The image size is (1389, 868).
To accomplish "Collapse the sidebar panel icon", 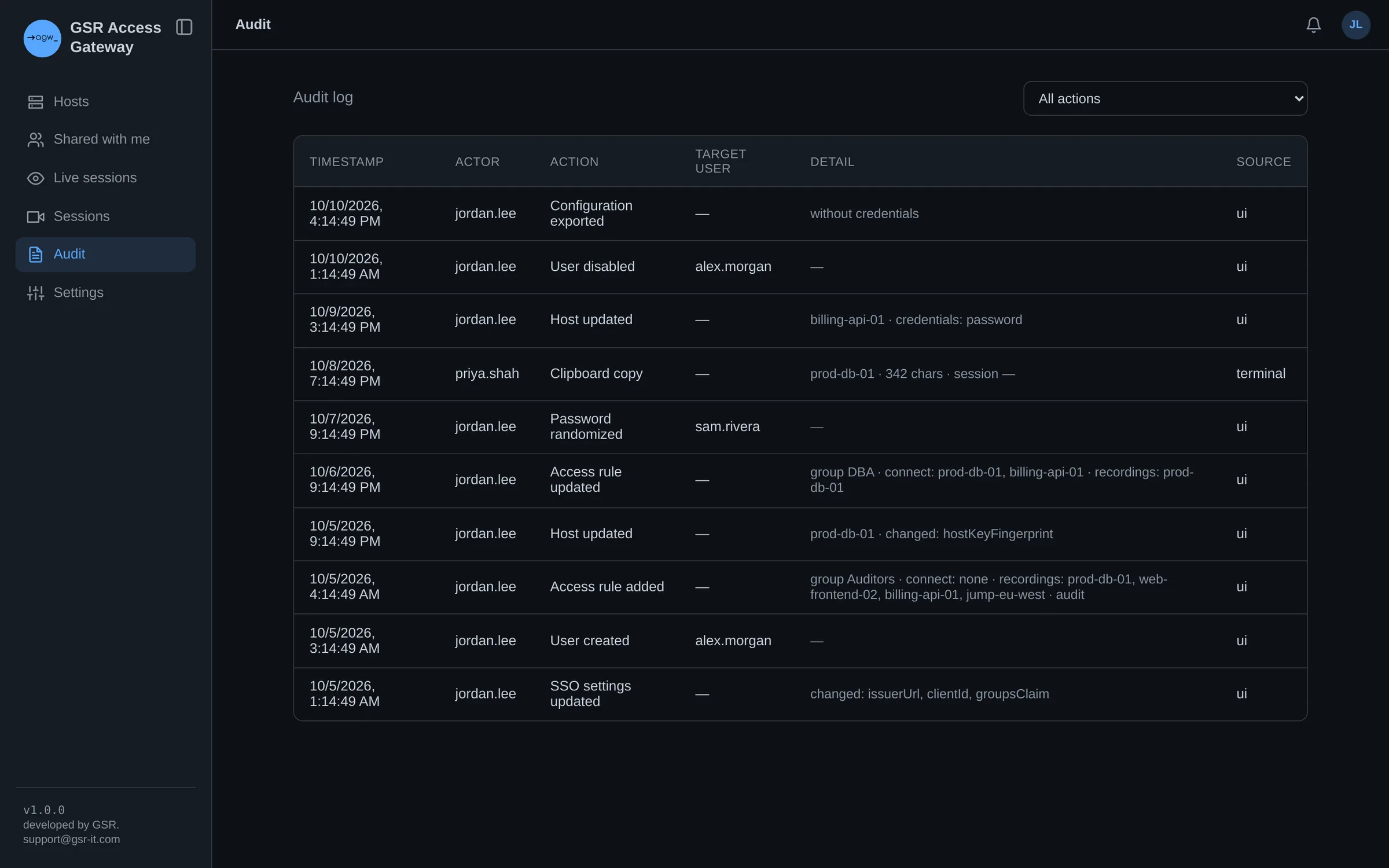I will pyautogui.click(x=184, y=27).
